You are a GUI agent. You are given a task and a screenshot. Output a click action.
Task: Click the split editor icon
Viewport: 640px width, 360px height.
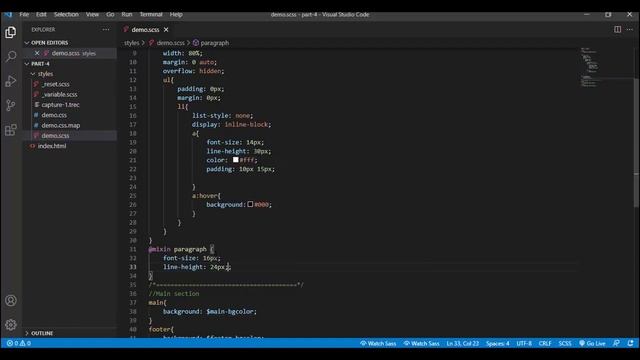tap(617, 29)
